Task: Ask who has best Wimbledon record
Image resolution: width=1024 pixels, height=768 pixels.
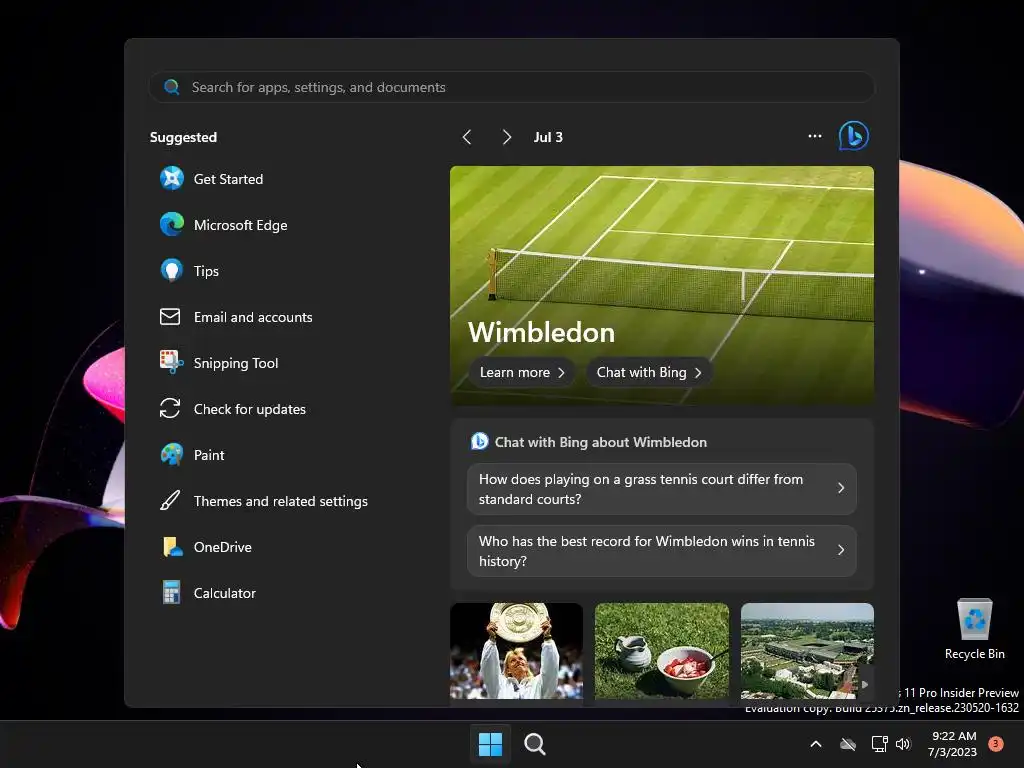Action: click(x=662, y=551)
